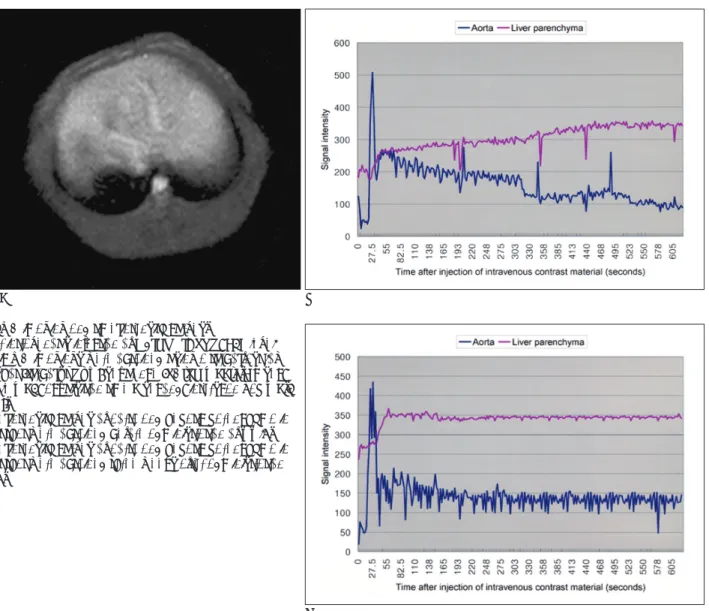709x611 pixels.
Task: Select the Aorta legend entry in upper chart
Action: [x=476, y=28]
